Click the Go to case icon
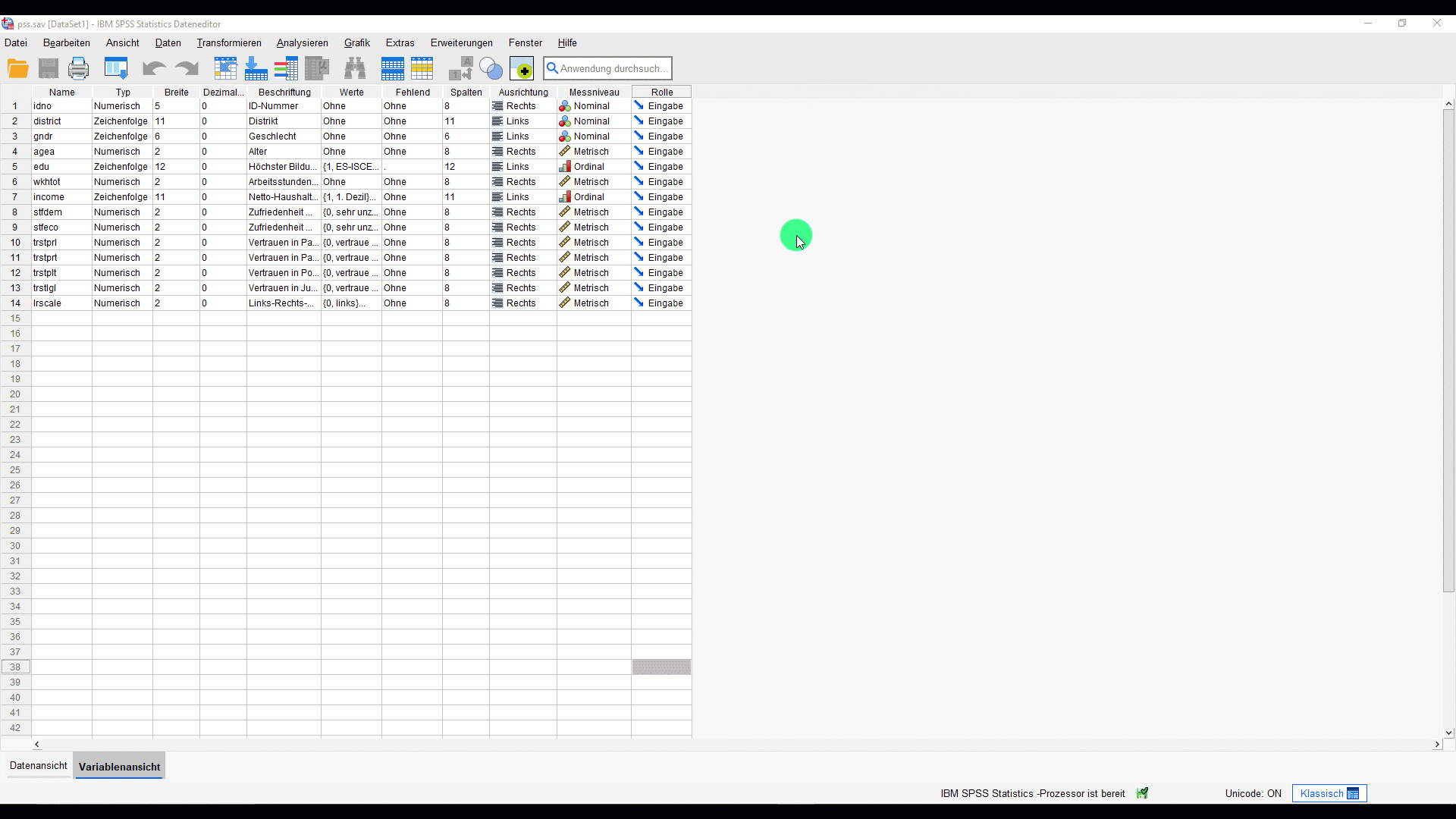The image size is (1456, 819). click(x=225, y=69)
